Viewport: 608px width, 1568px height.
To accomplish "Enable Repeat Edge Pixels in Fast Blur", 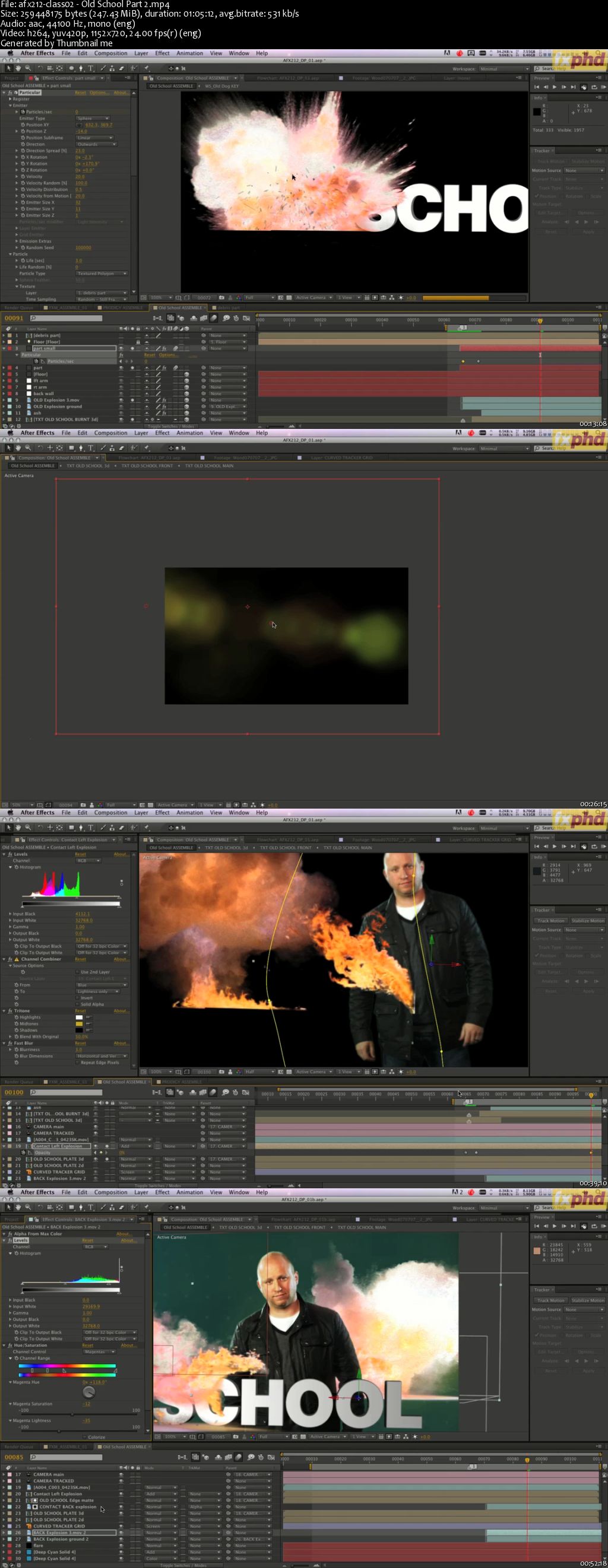I will pos(77,1063).
